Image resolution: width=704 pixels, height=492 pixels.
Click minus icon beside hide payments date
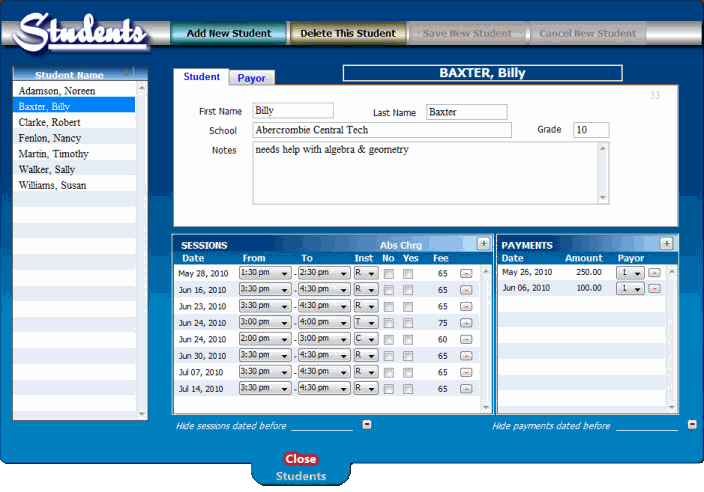[692, 425]
